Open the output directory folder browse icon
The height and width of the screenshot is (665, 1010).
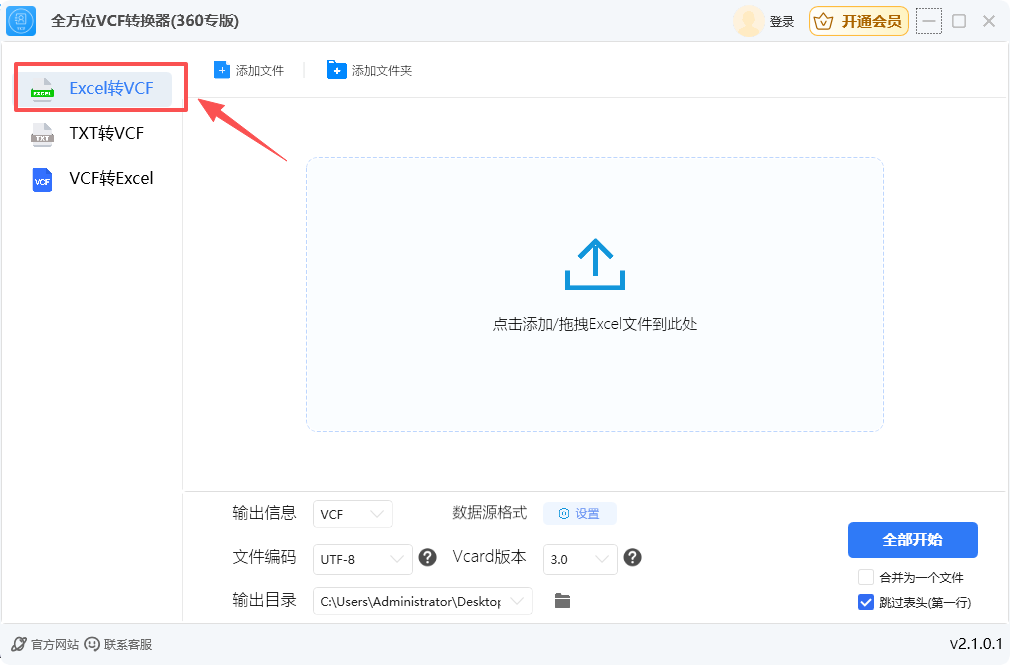(x=562, y=601)
